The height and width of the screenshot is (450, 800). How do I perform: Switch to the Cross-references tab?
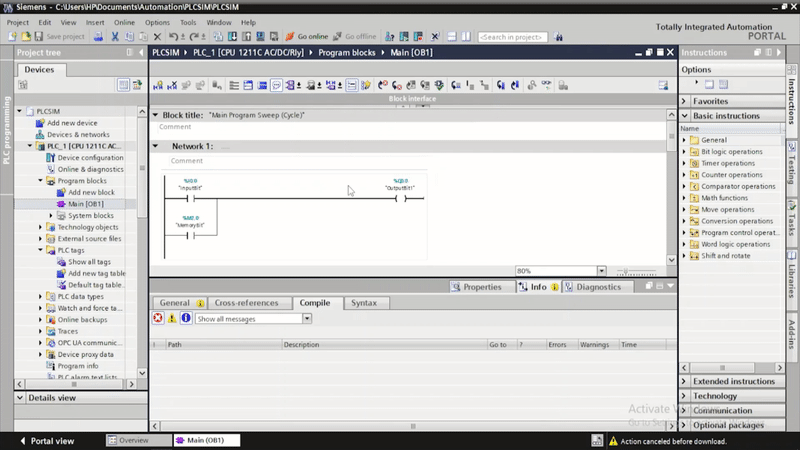coord(246,302)
